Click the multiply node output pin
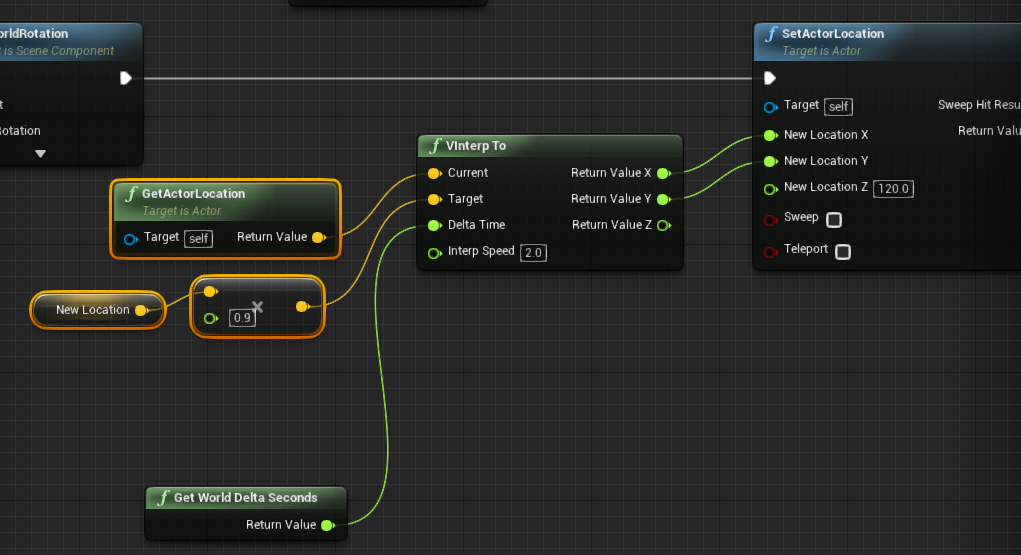The image size is (1021, 555). (x=302, y=307)
